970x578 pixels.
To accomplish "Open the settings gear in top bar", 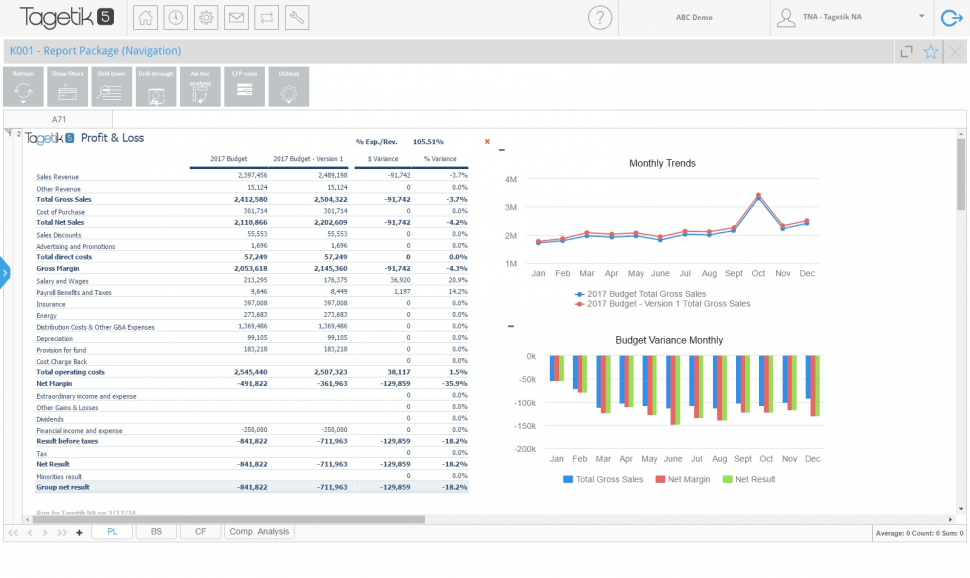I will click(x=206, y=17).
